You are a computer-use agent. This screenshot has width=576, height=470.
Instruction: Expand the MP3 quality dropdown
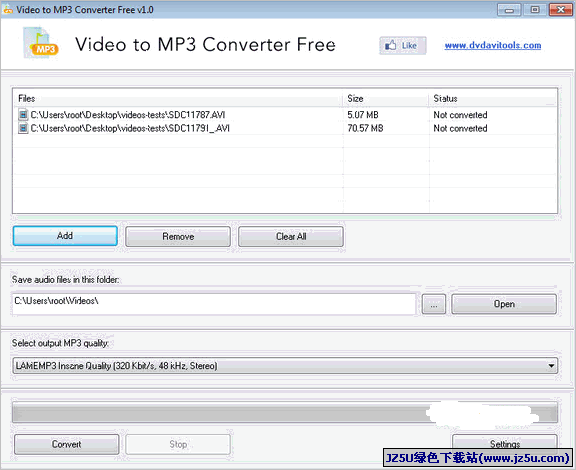coord(285,366)
